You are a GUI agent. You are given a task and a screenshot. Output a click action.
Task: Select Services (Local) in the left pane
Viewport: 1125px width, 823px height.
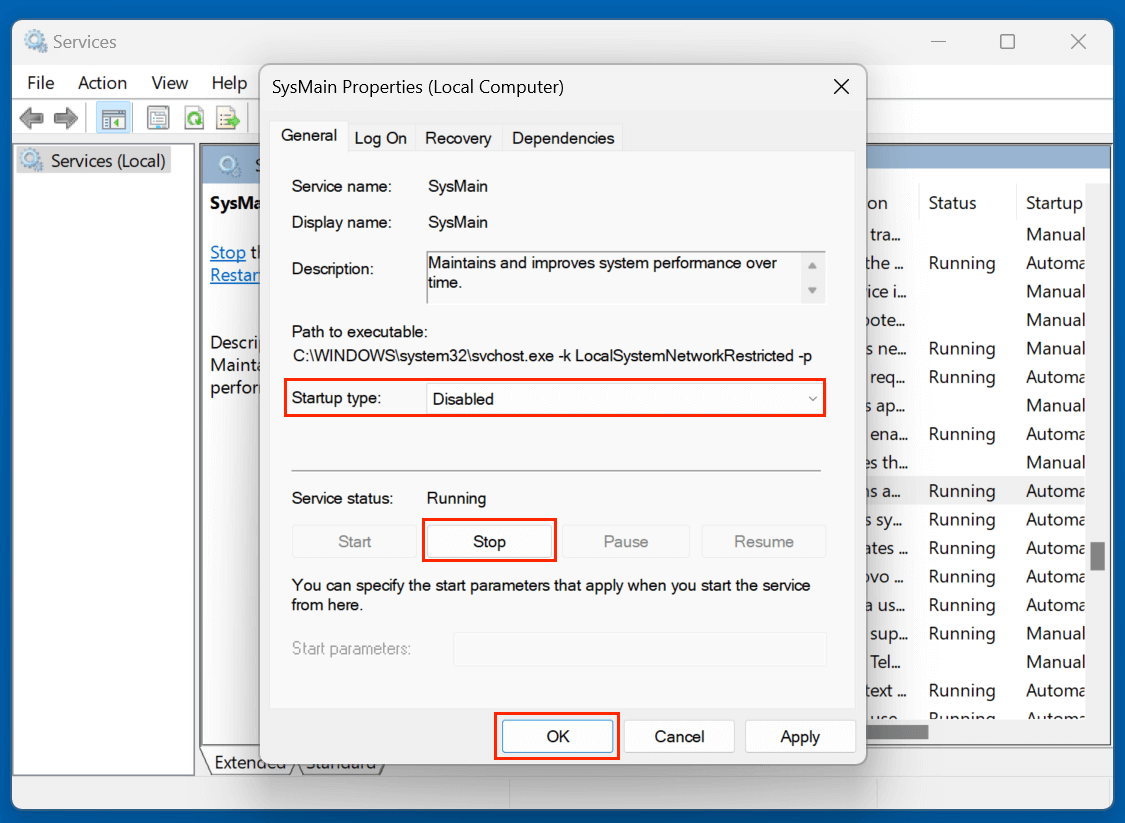(x=100, y=160)
